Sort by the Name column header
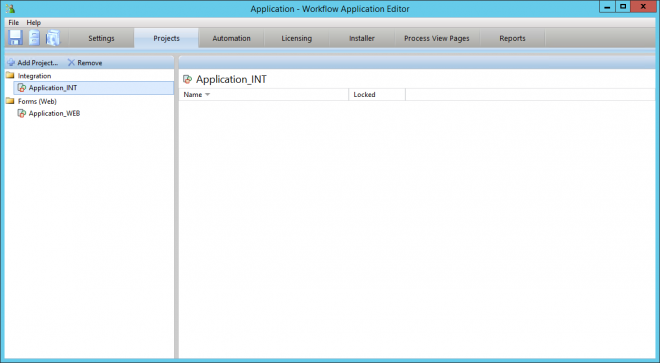This screenshot has width=660, height=363. point(264,94)
